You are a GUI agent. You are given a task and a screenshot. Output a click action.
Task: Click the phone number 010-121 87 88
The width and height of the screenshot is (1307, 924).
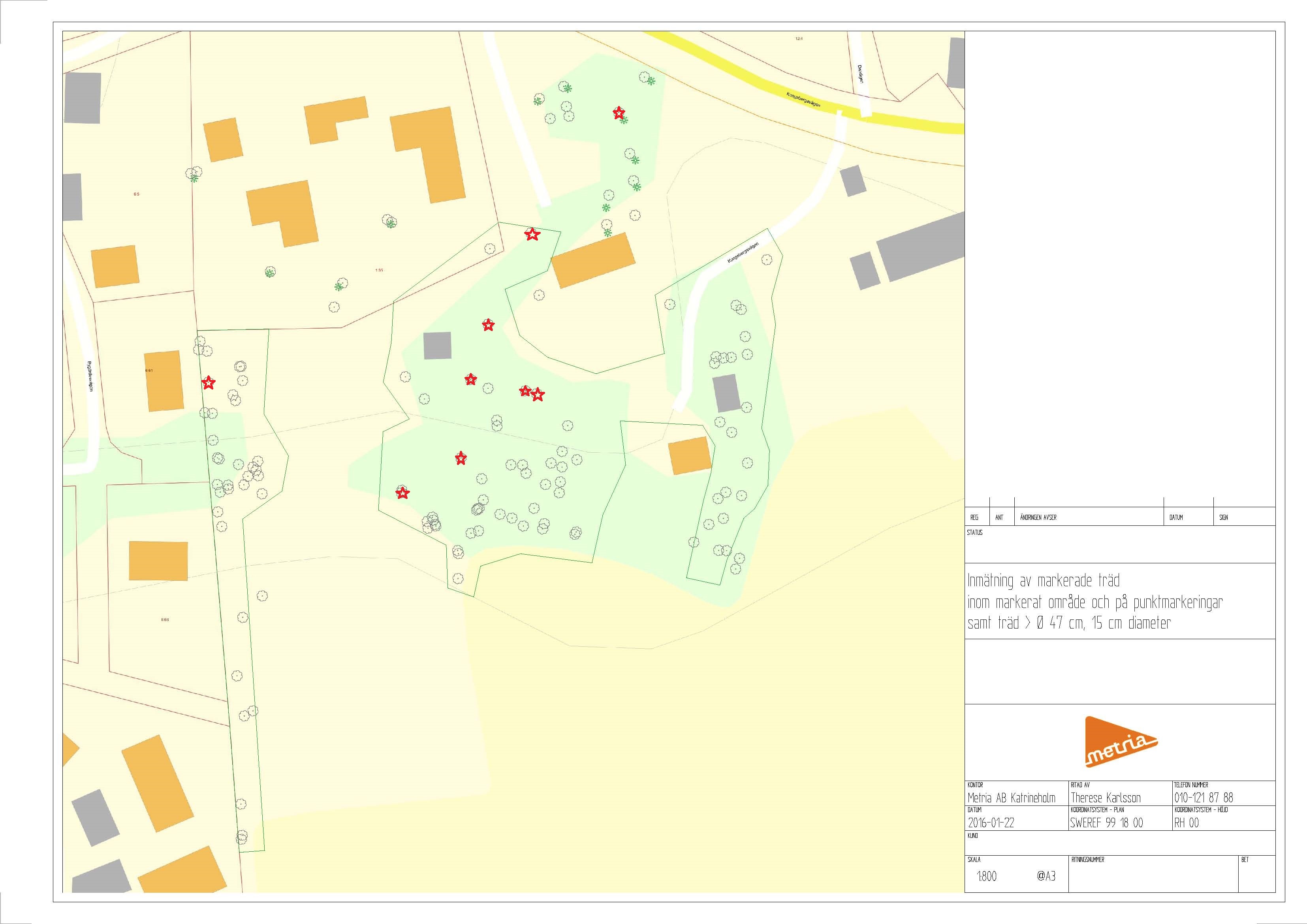coord(1204,798)
